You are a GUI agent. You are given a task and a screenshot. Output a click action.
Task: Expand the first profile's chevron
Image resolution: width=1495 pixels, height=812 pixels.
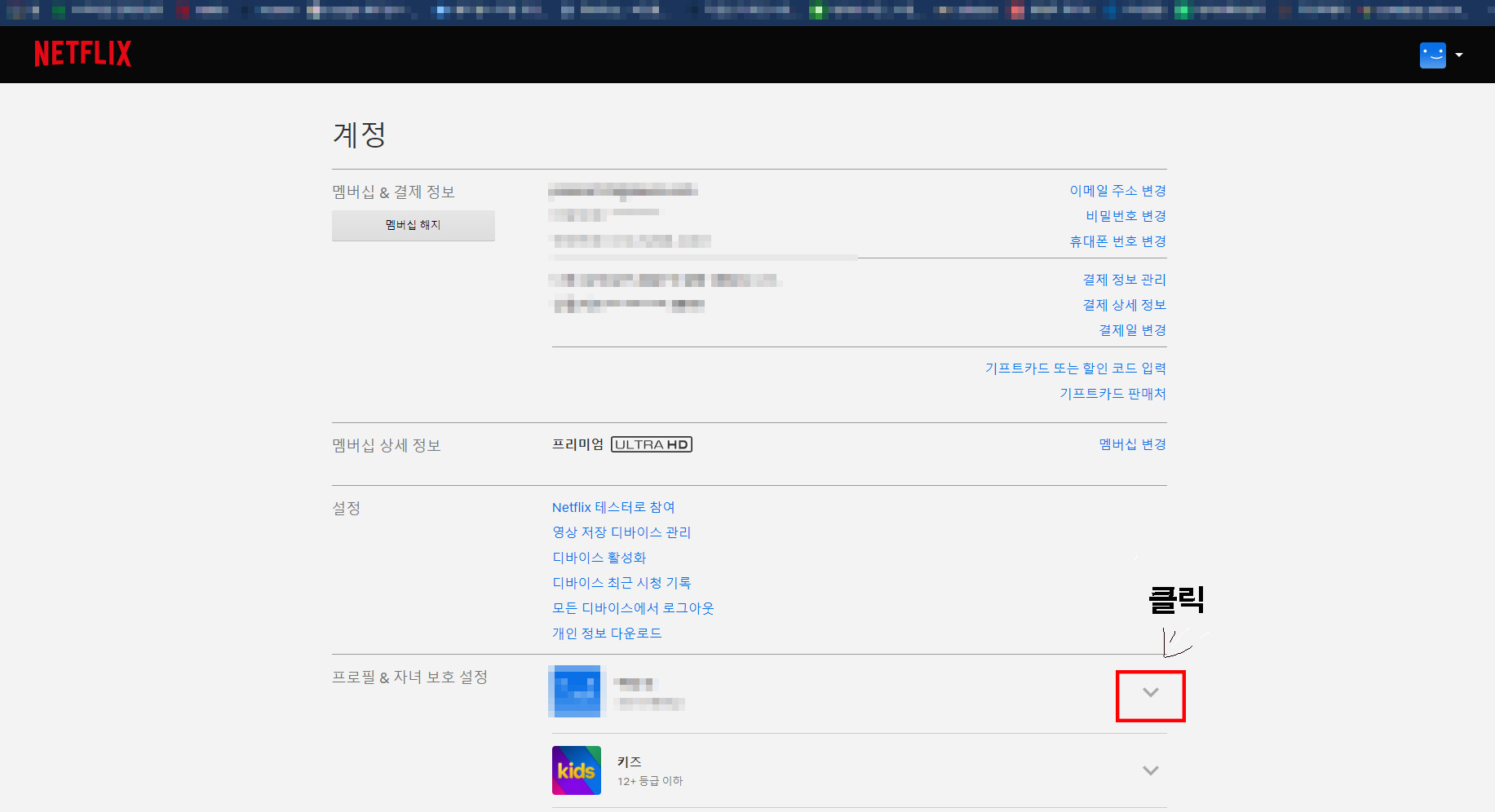click(x=1150, y=692)
